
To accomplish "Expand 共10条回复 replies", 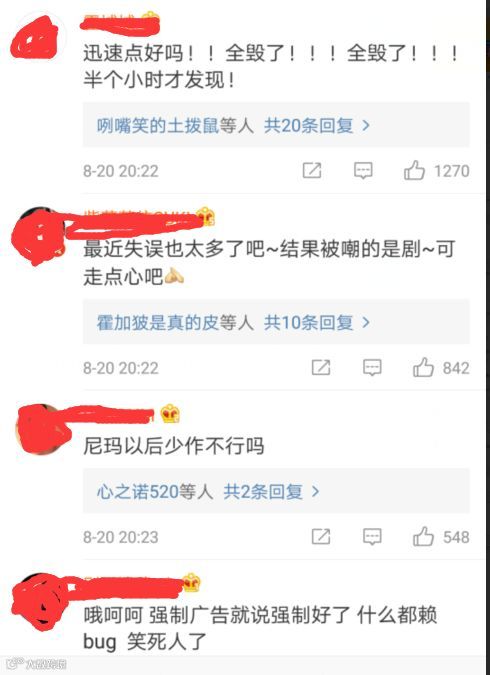I will coord(316,322).
